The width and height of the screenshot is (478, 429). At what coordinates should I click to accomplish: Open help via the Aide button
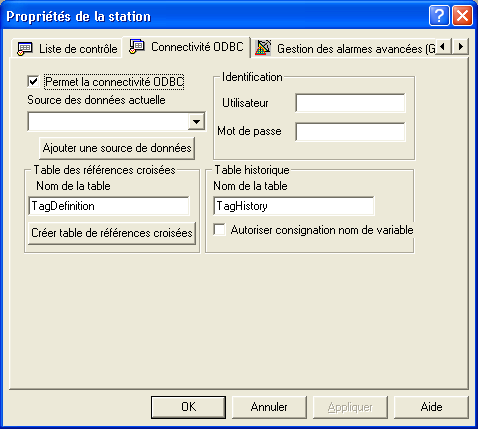click(x=431, y=407)
